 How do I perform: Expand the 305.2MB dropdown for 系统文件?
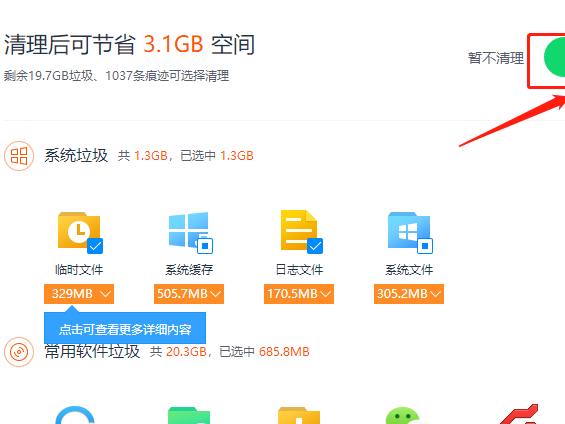(x=409, y=294)
